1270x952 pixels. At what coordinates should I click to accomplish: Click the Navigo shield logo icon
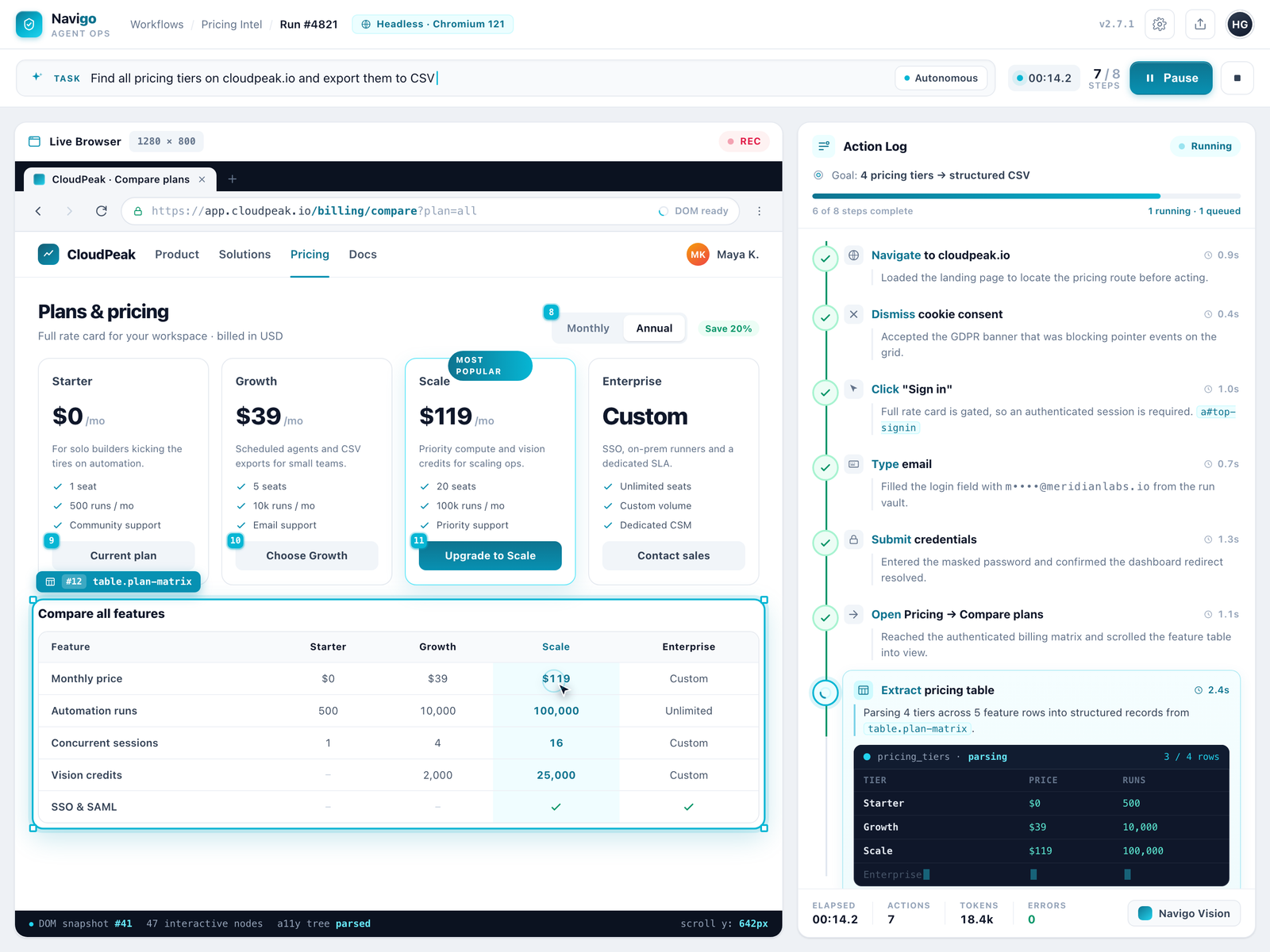(x=29, y=25)
